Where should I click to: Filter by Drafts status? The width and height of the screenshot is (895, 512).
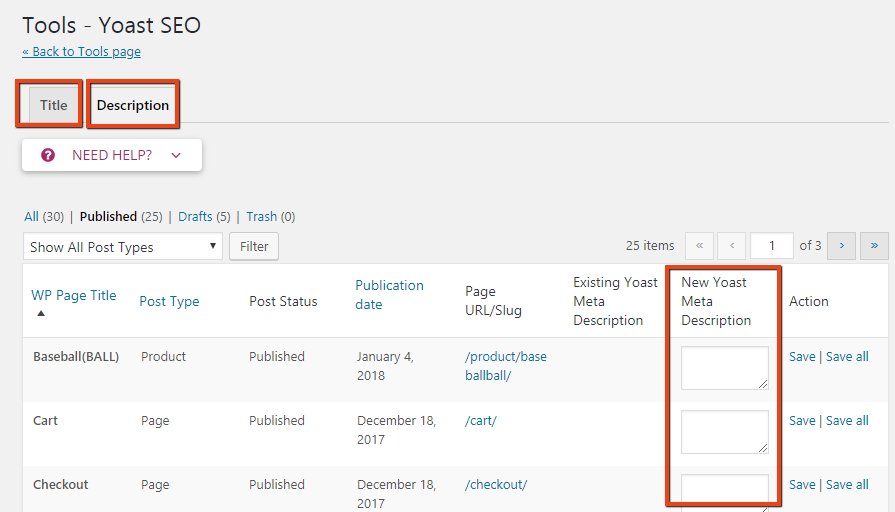pyautogui.click(x=195, y=216)
